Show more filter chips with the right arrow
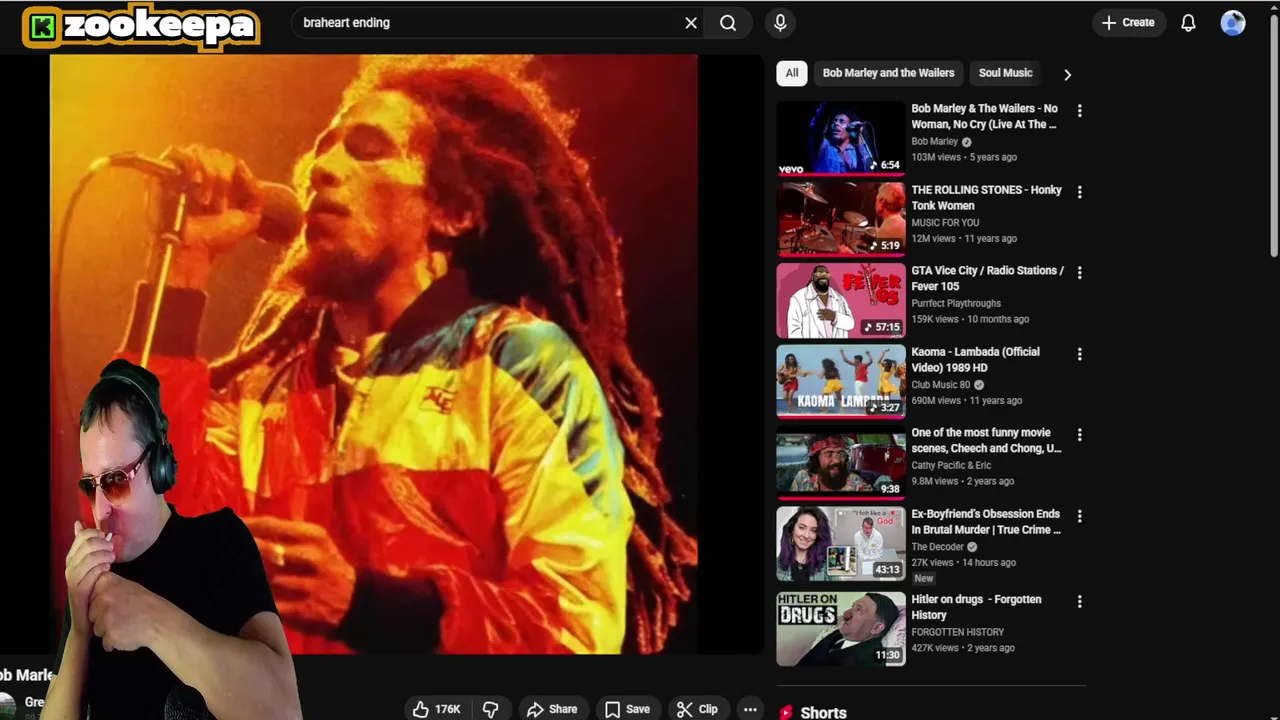The height and width of the screenshot is (720, 1280). click(x=1067, y=74)
